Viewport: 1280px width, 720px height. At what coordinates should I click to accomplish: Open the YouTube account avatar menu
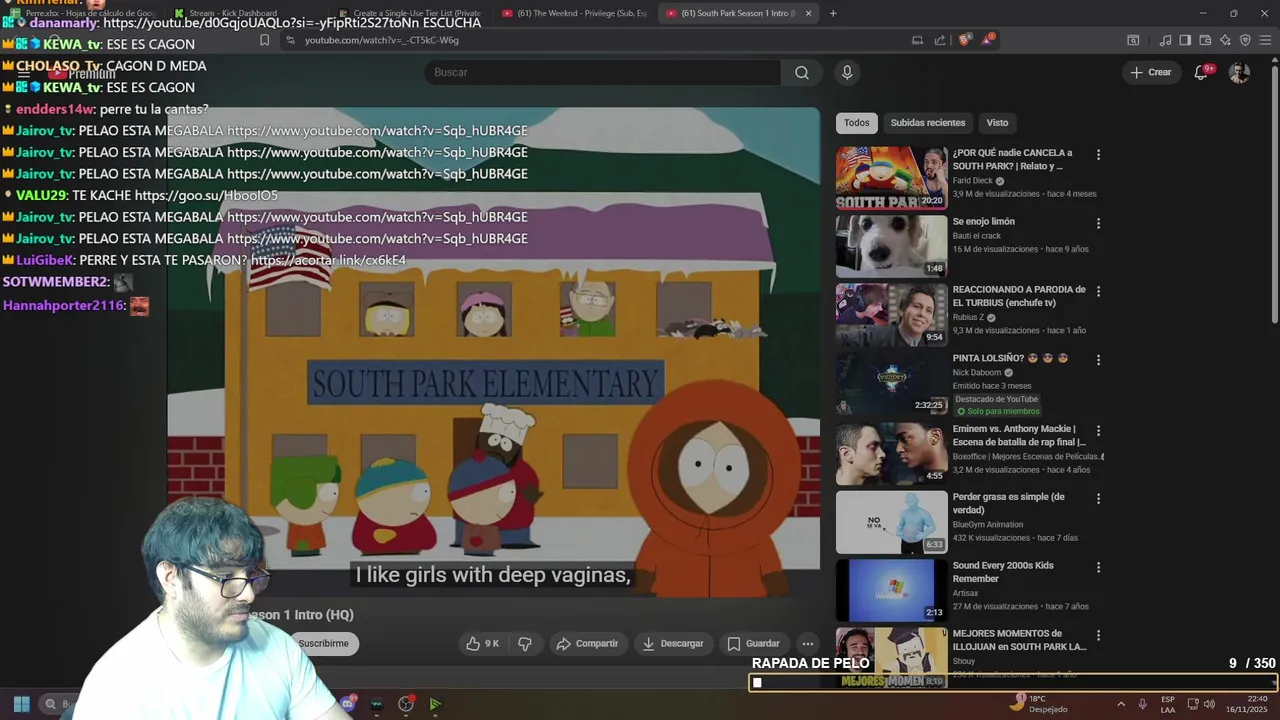[1239, 72]
